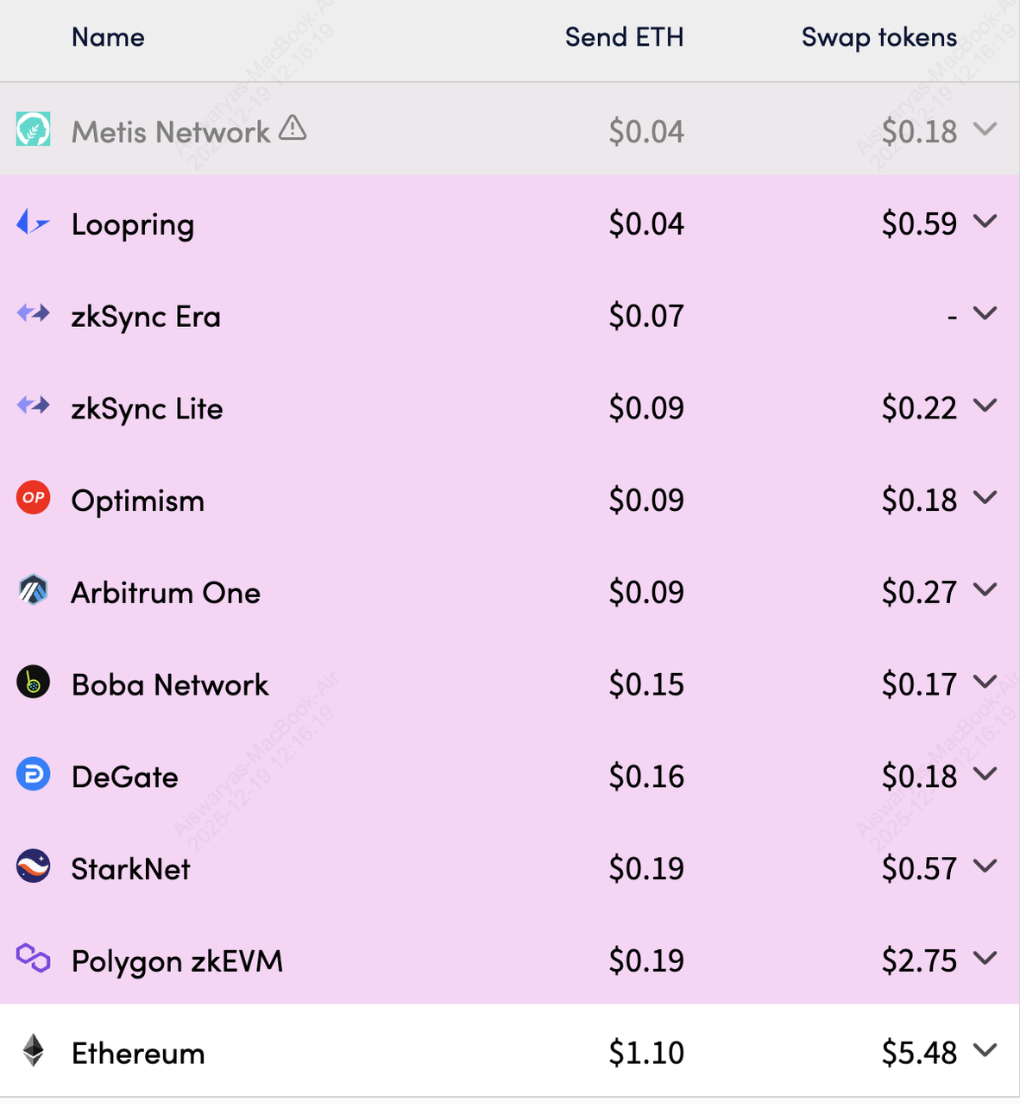
Task: Expand the StarkNet row chevron
Action: pyautogui.click(x=985, y=866)
